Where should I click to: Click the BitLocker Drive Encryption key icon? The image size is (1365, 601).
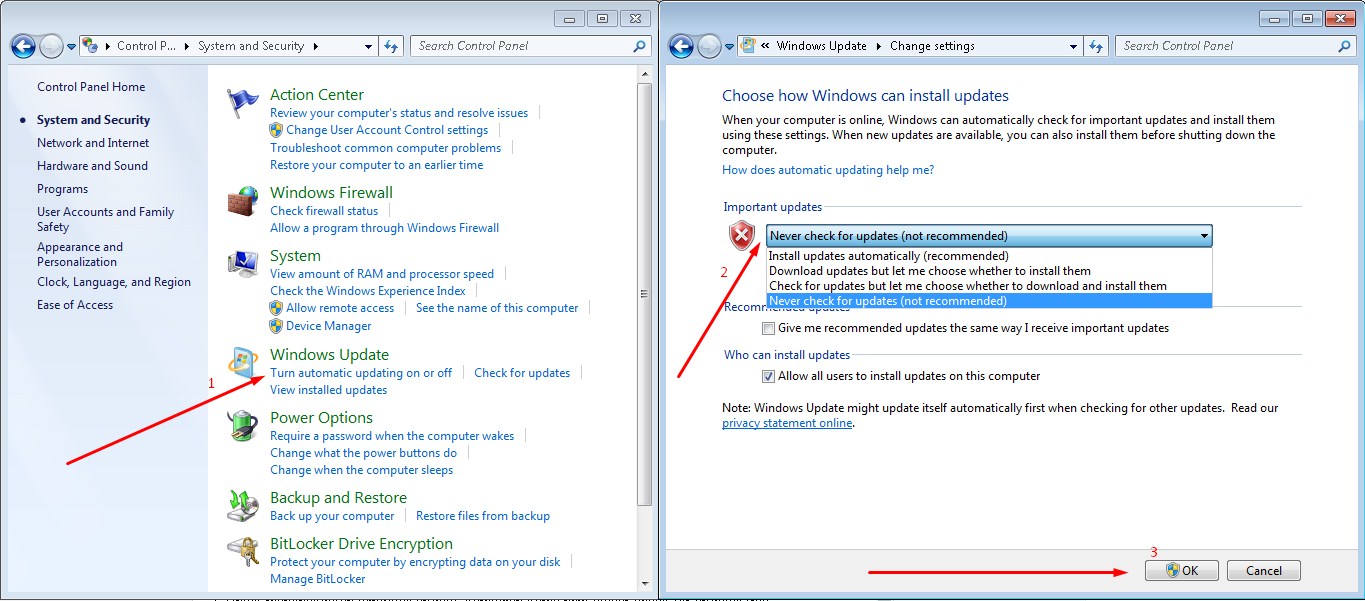243,552
